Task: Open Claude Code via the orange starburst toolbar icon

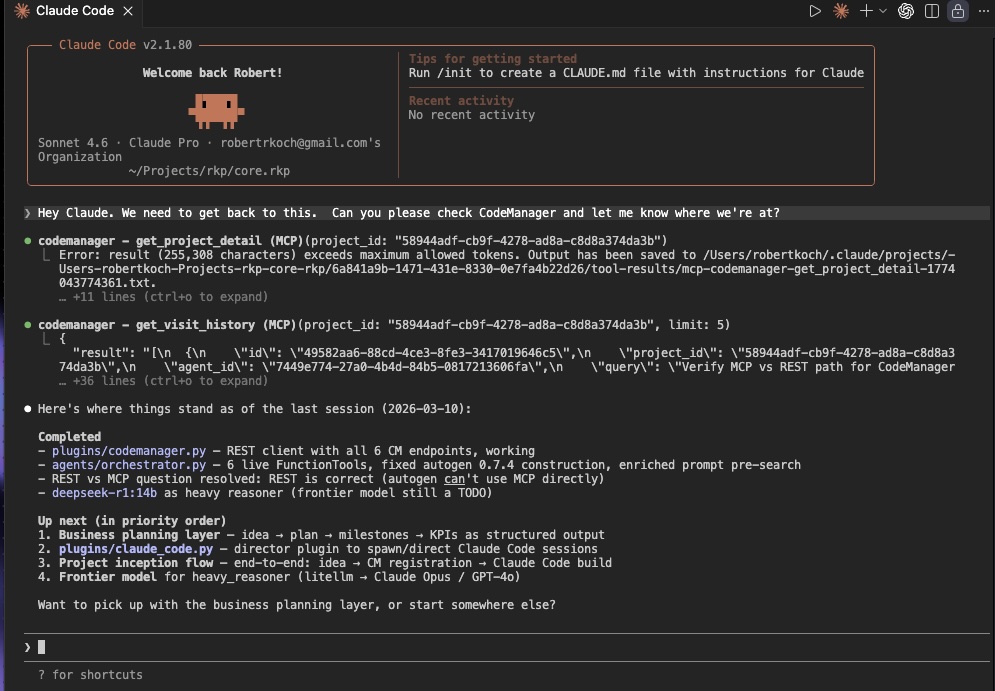Action: coord(840,11)
